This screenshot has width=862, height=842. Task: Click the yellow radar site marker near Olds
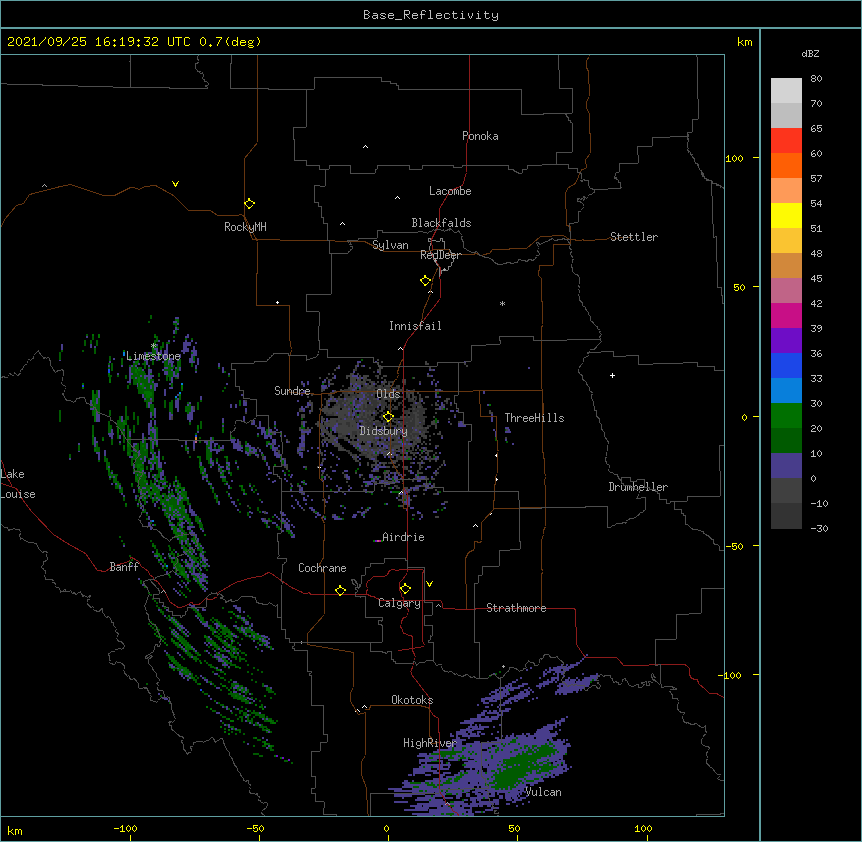pos(388,416)
